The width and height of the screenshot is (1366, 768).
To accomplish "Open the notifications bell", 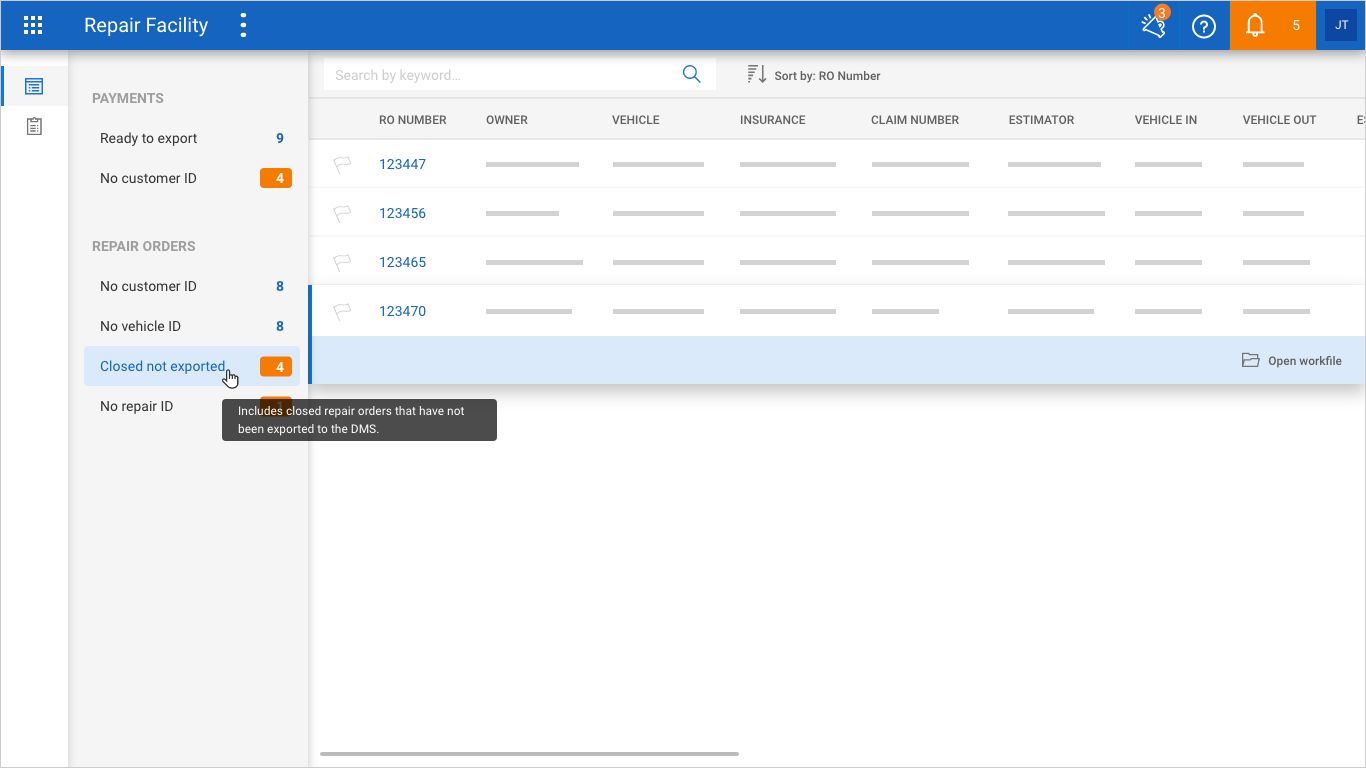I will pyautogui.click(x=1255, y=26).
